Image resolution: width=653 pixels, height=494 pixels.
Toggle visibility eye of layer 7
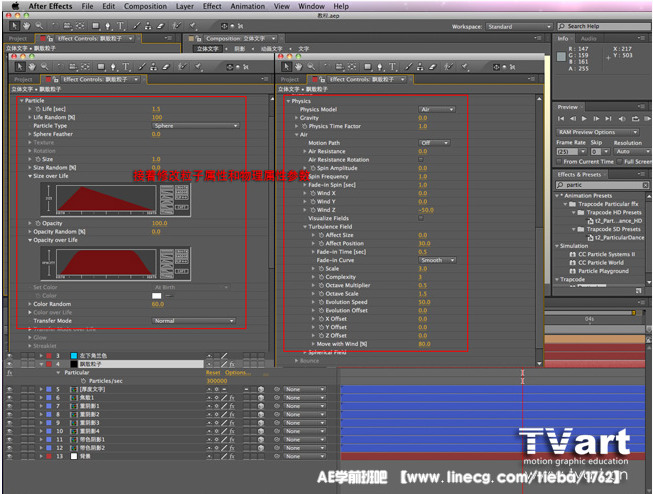10,406
